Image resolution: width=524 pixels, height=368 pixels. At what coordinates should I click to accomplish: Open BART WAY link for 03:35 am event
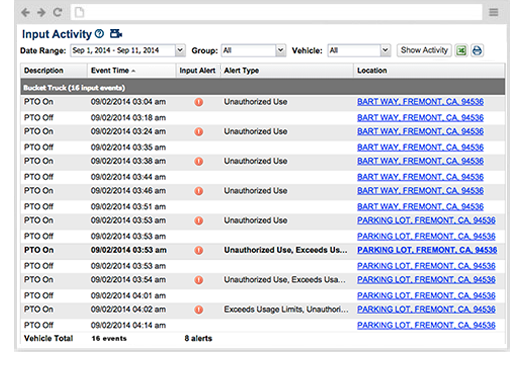(x=420, y=147)
